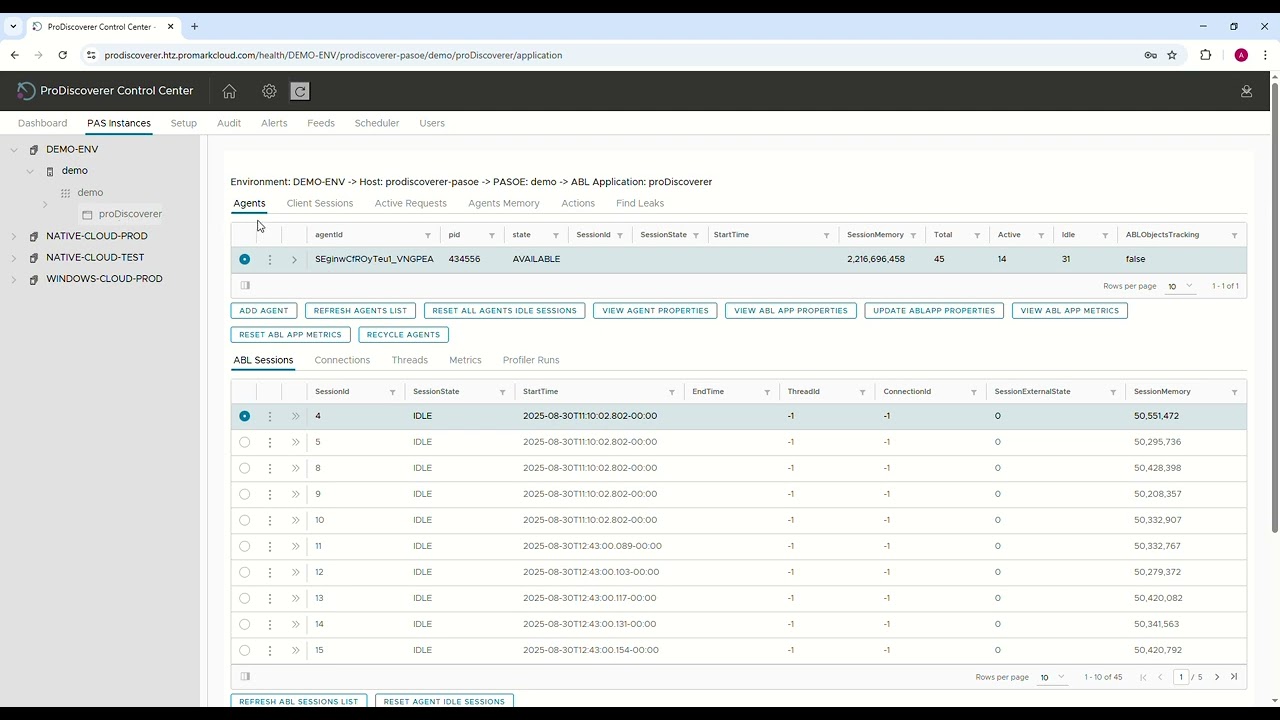The width and height of the screenshot is (1280, 720).
Task: Expand details for session 5
Action: click(x=295, y=442)
